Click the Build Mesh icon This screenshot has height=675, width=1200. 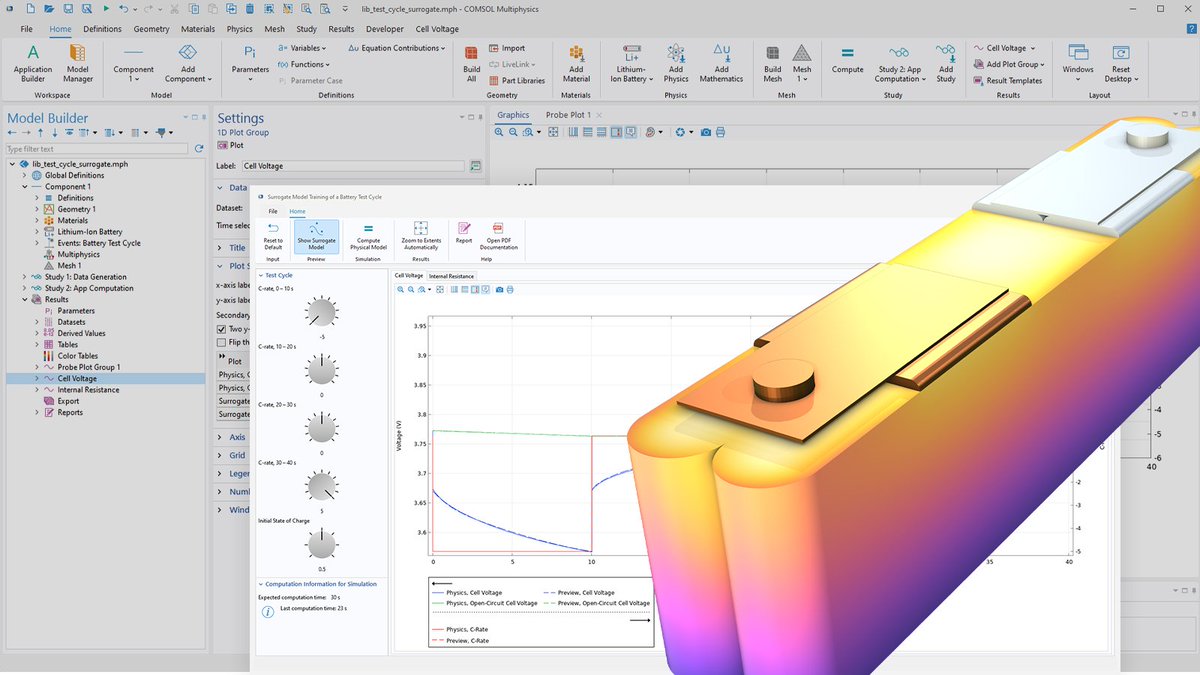[773, 63]
